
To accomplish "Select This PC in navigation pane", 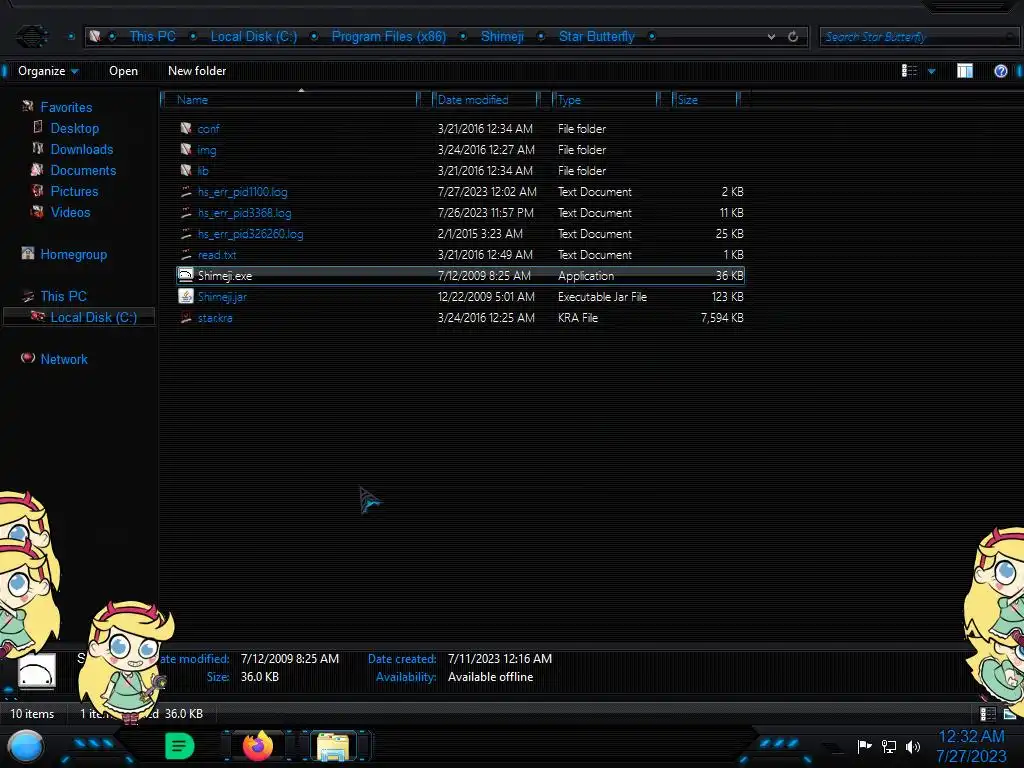I will pos(63,296).
